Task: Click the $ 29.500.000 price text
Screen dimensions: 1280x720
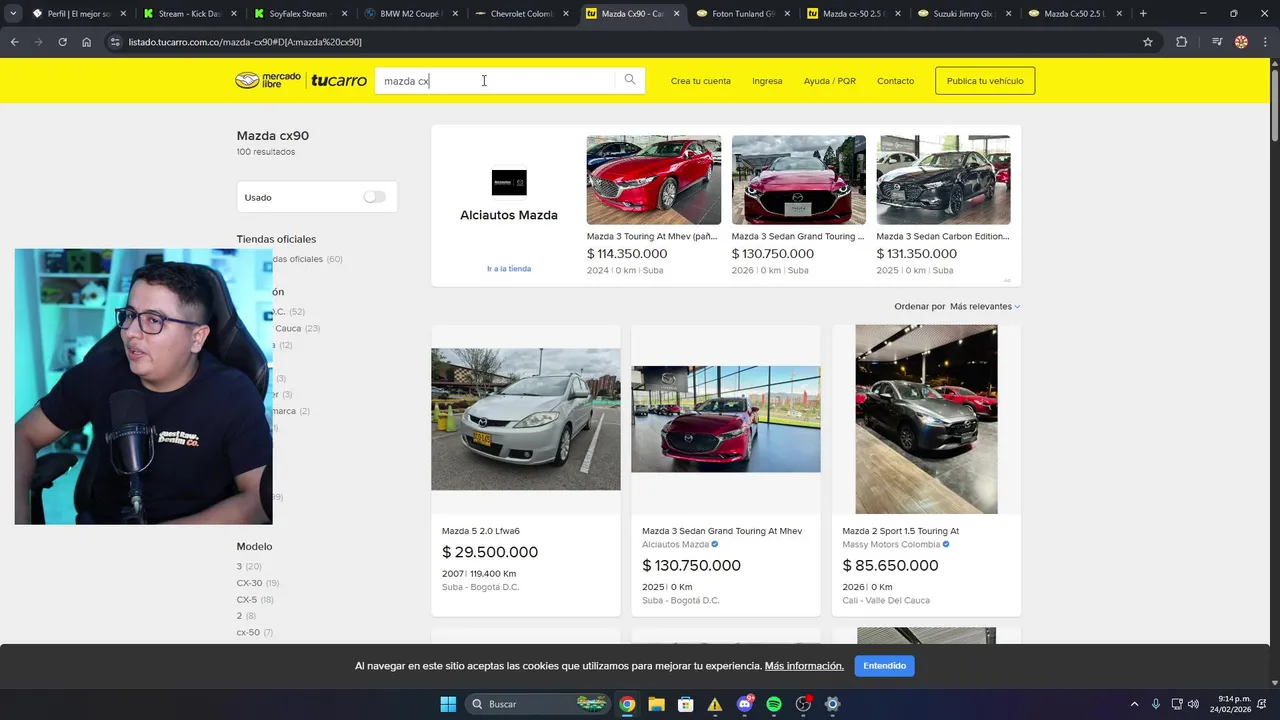Action: click(490, 552)
